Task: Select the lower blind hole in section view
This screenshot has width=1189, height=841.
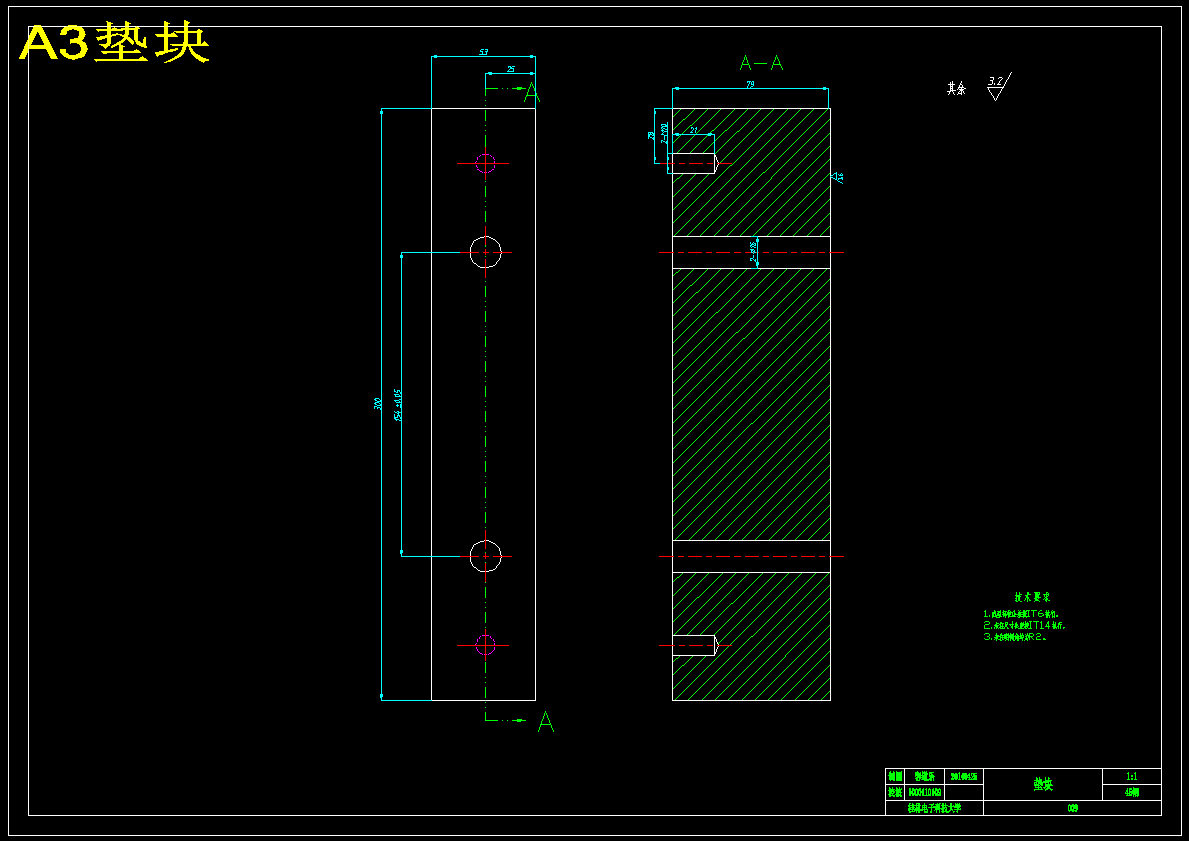Action: click(x=695, y=645)
